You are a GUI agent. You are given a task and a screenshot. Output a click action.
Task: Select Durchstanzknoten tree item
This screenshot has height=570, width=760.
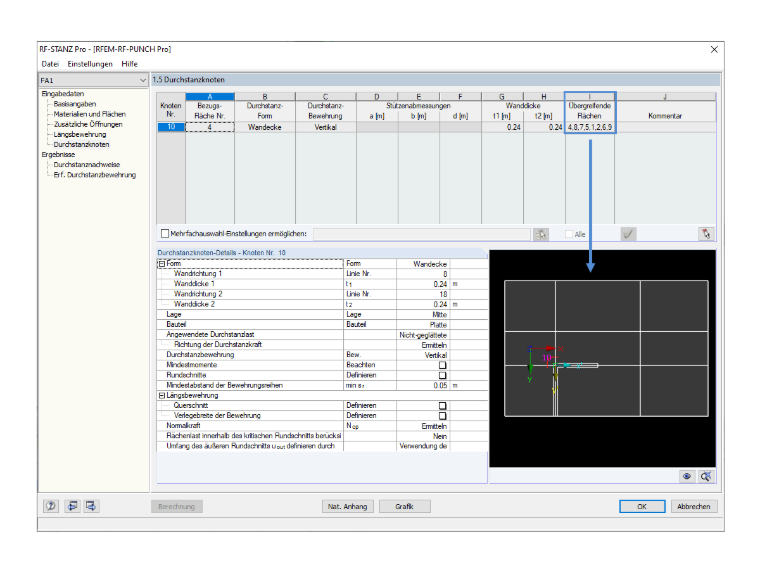click(81, 144)
